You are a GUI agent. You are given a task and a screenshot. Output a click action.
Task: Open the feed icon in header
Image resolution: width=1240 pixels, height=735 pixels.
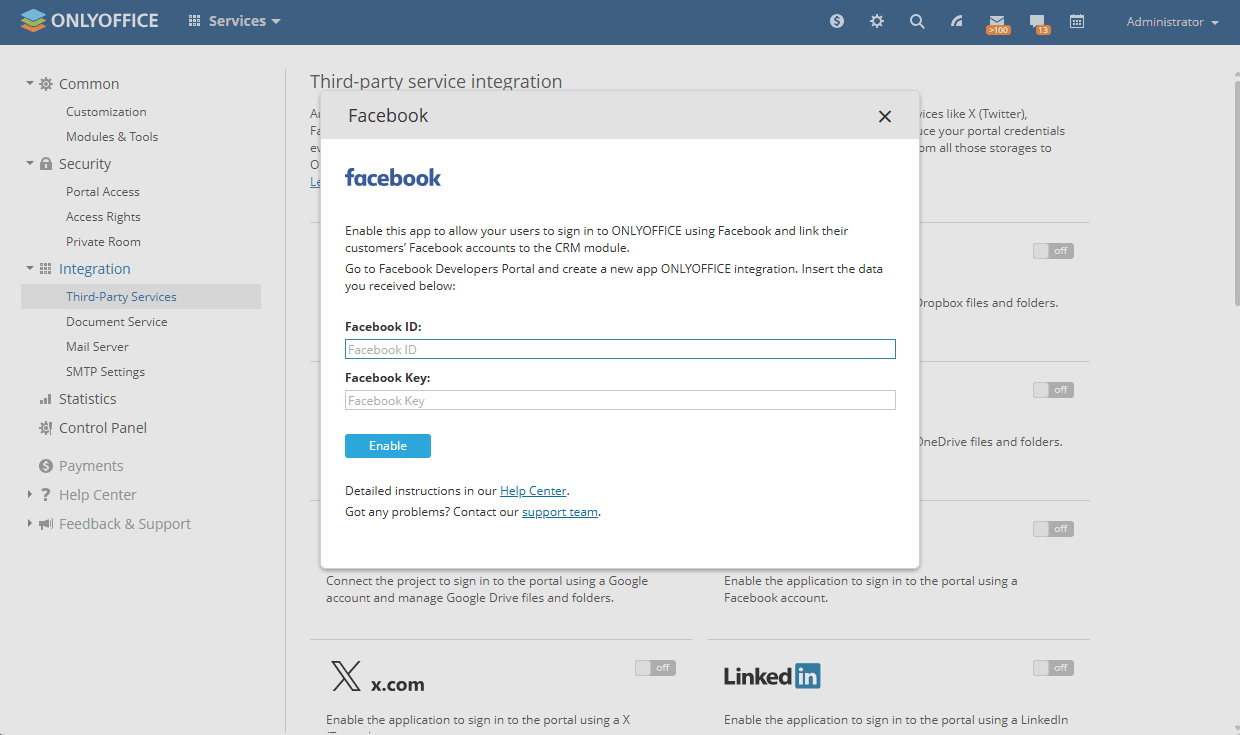pos(957,21)
